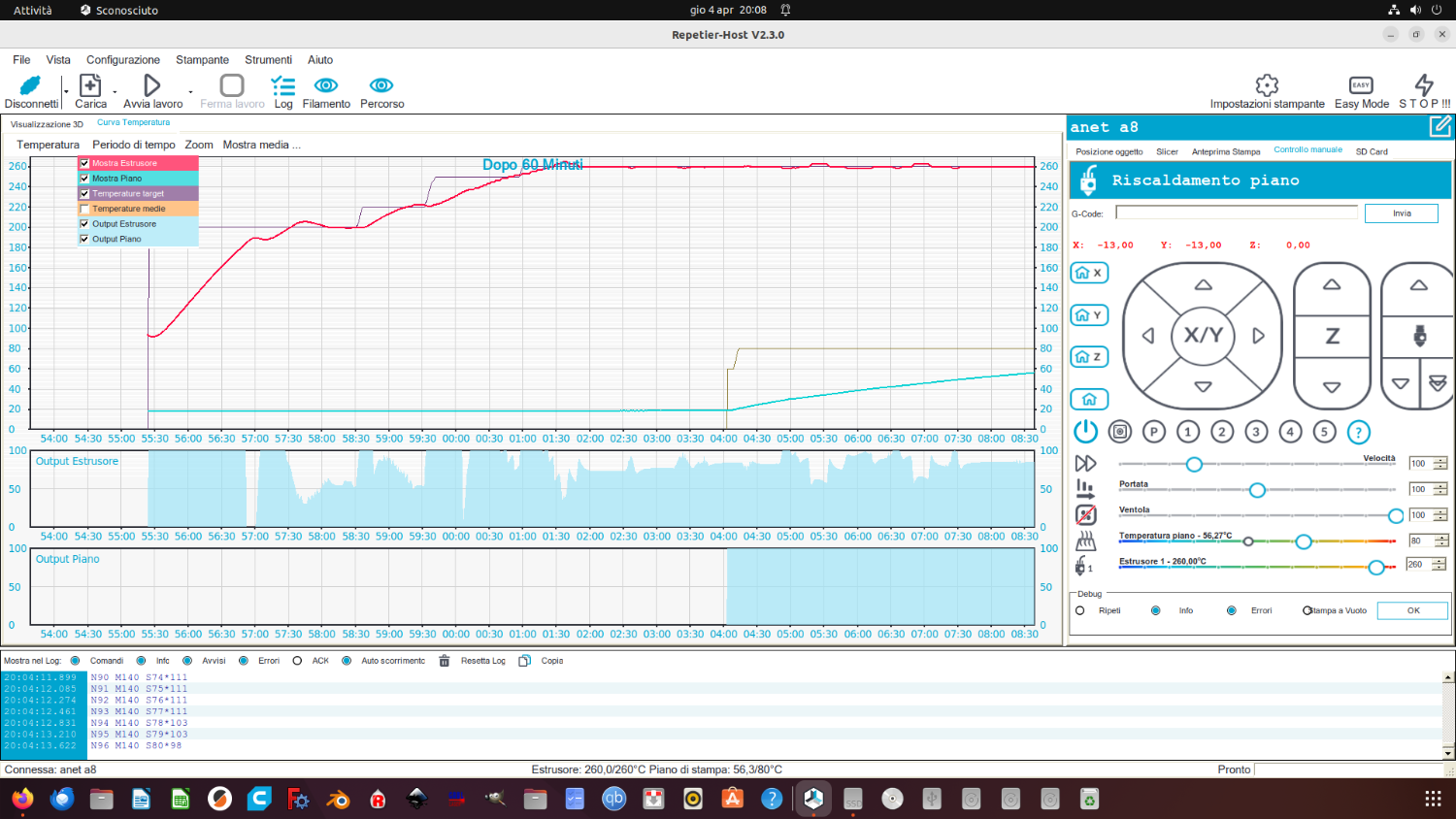Screen dimensions: 1456x819
Task: Enable the Temperature medie checkbox
Action: (x=84, y=209)
